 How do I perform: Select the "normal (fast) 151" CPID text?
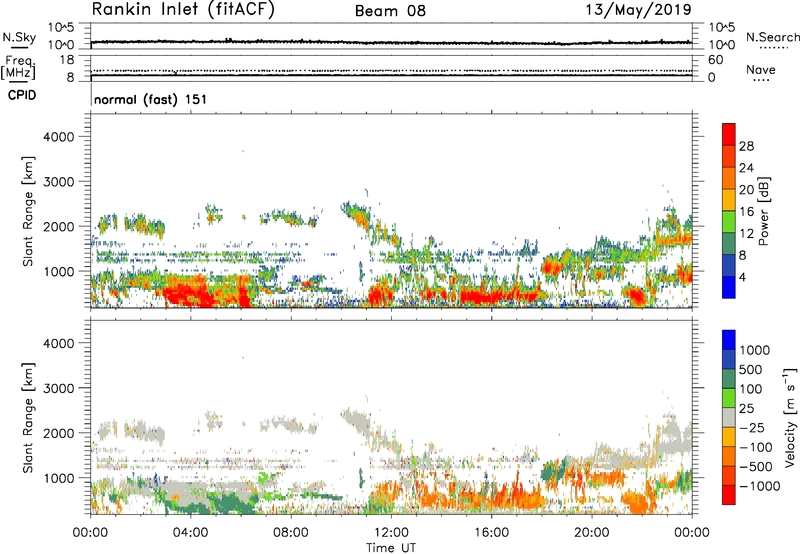click(x=151, y=99)
